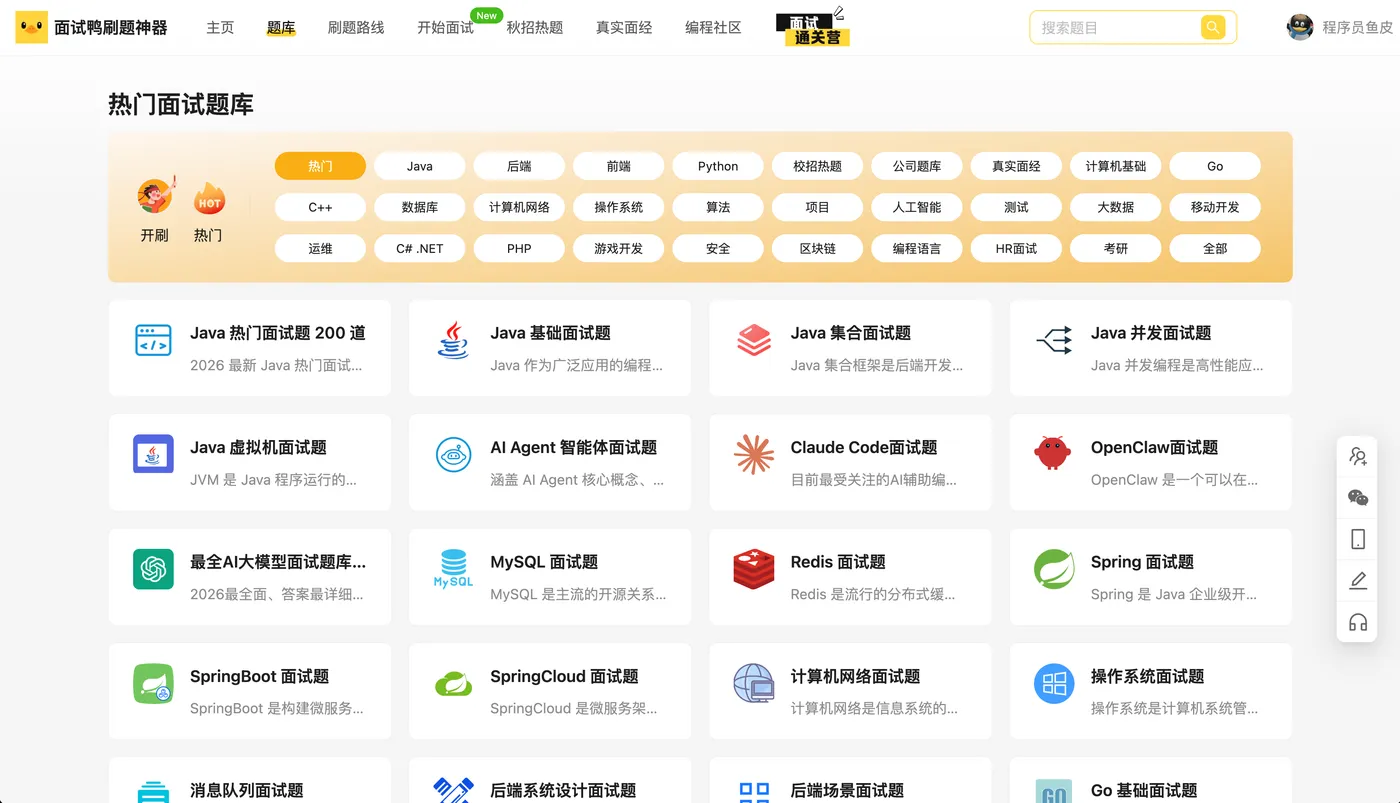This screenshot has width=1400, height=803.
Task: Select the 人工智能 tag
Action: (917, 207)
